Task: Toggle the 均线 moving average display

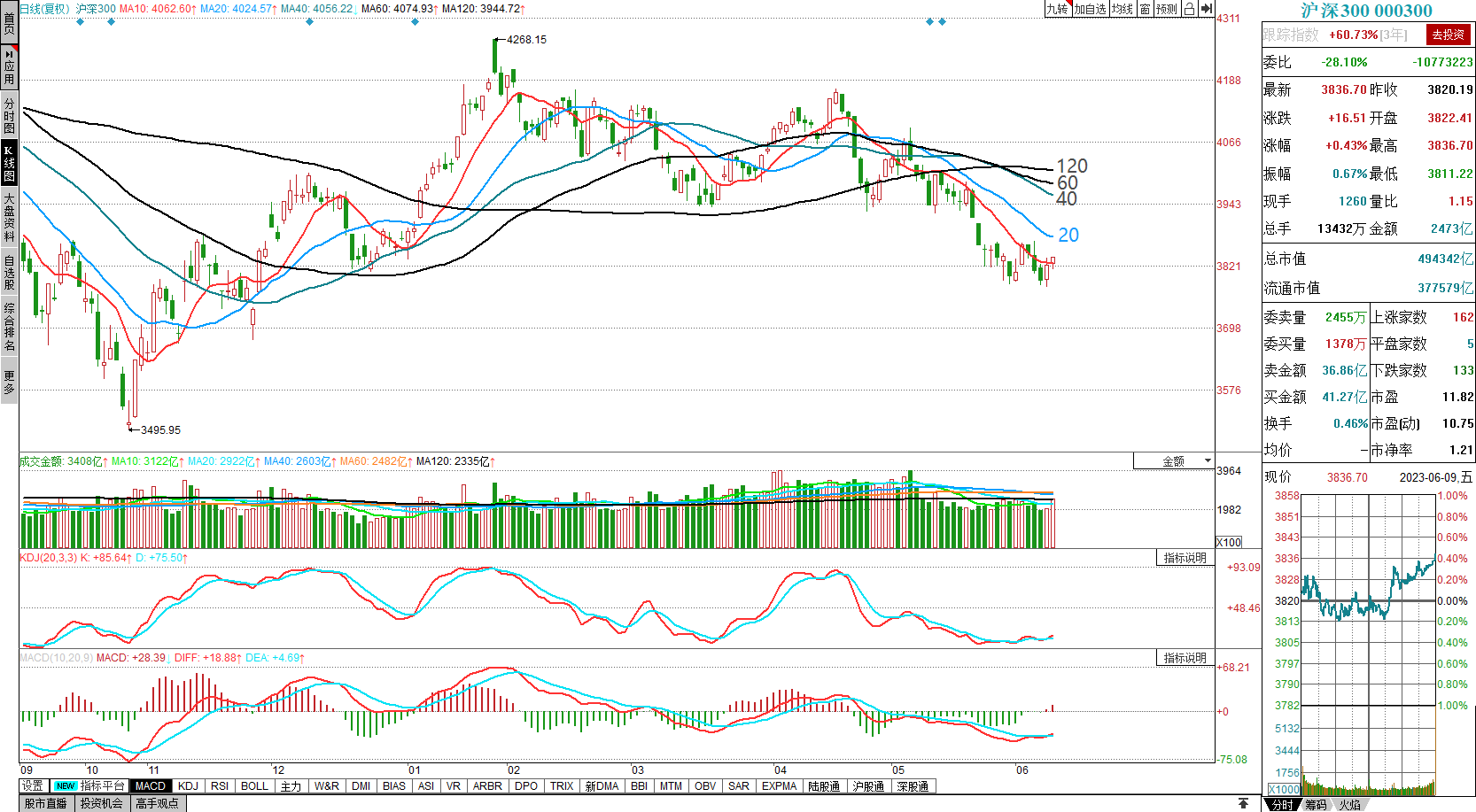Action: point(1123,9)
